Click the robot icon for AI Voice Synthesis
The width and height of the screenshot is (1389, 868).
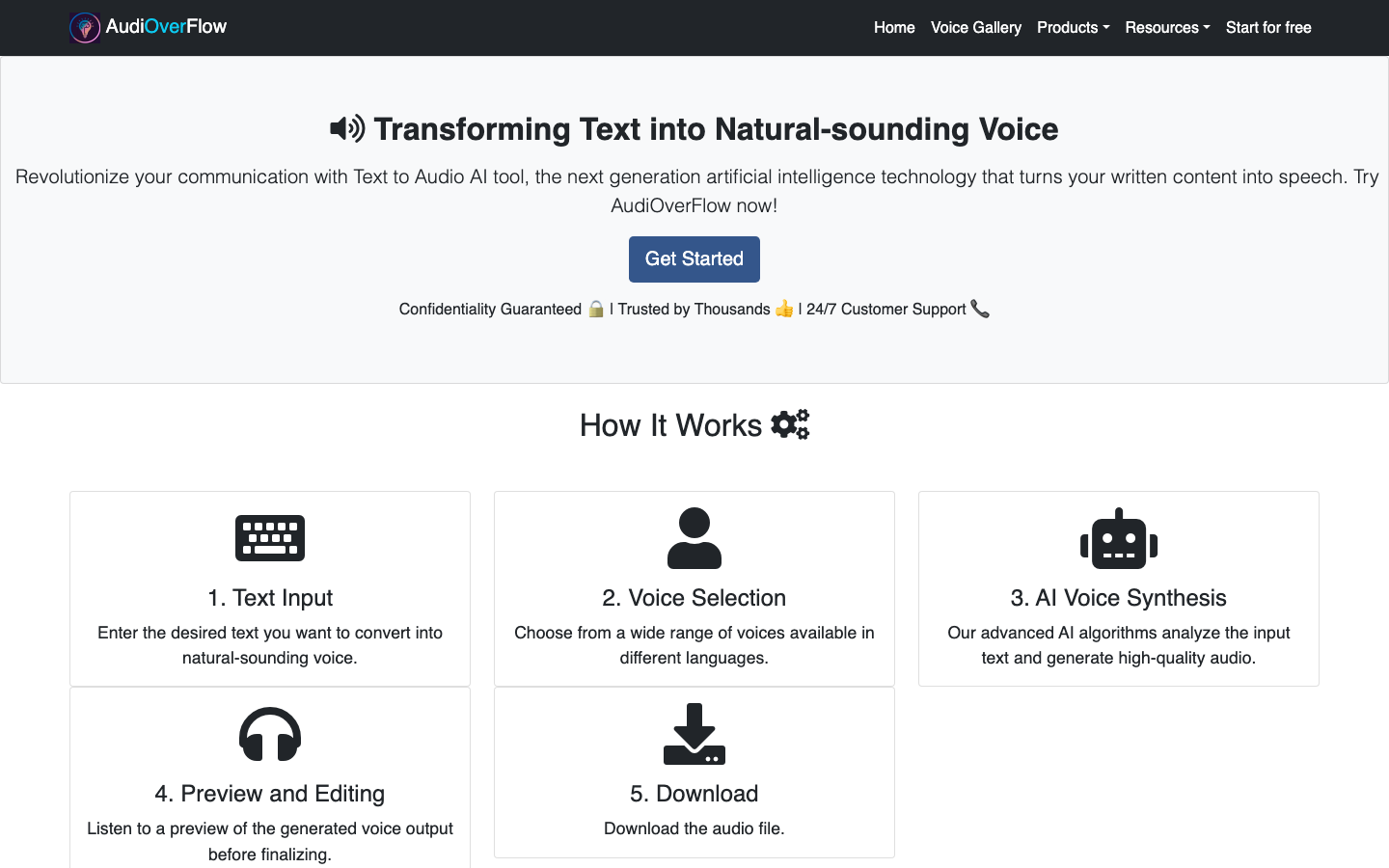1119,538
